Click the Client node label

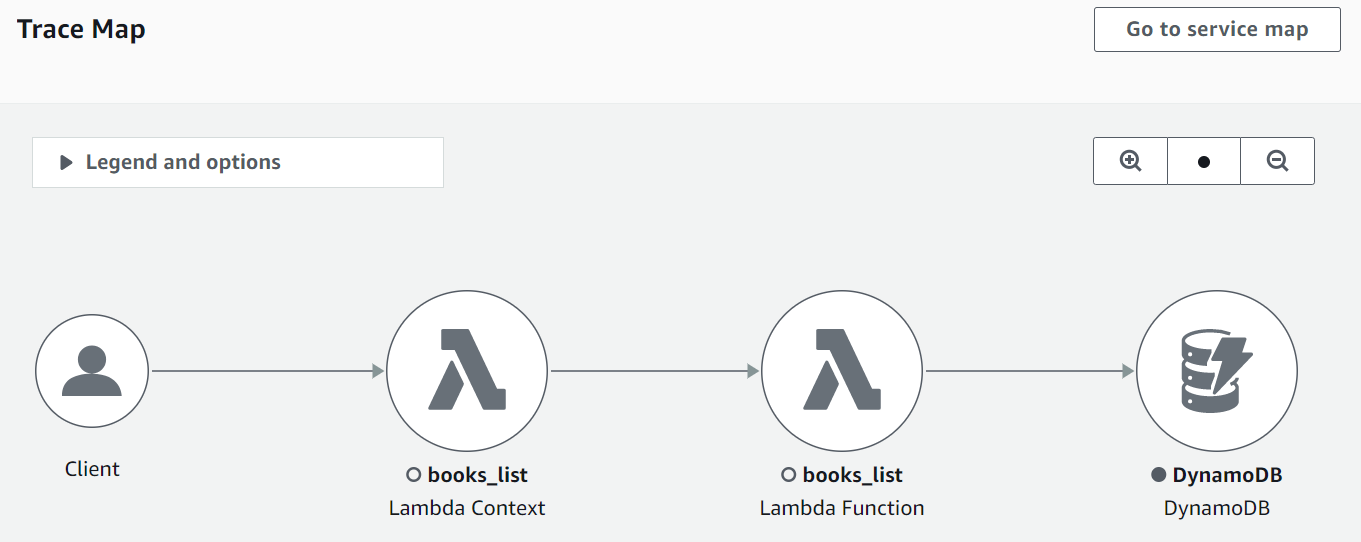pos(92,469)
